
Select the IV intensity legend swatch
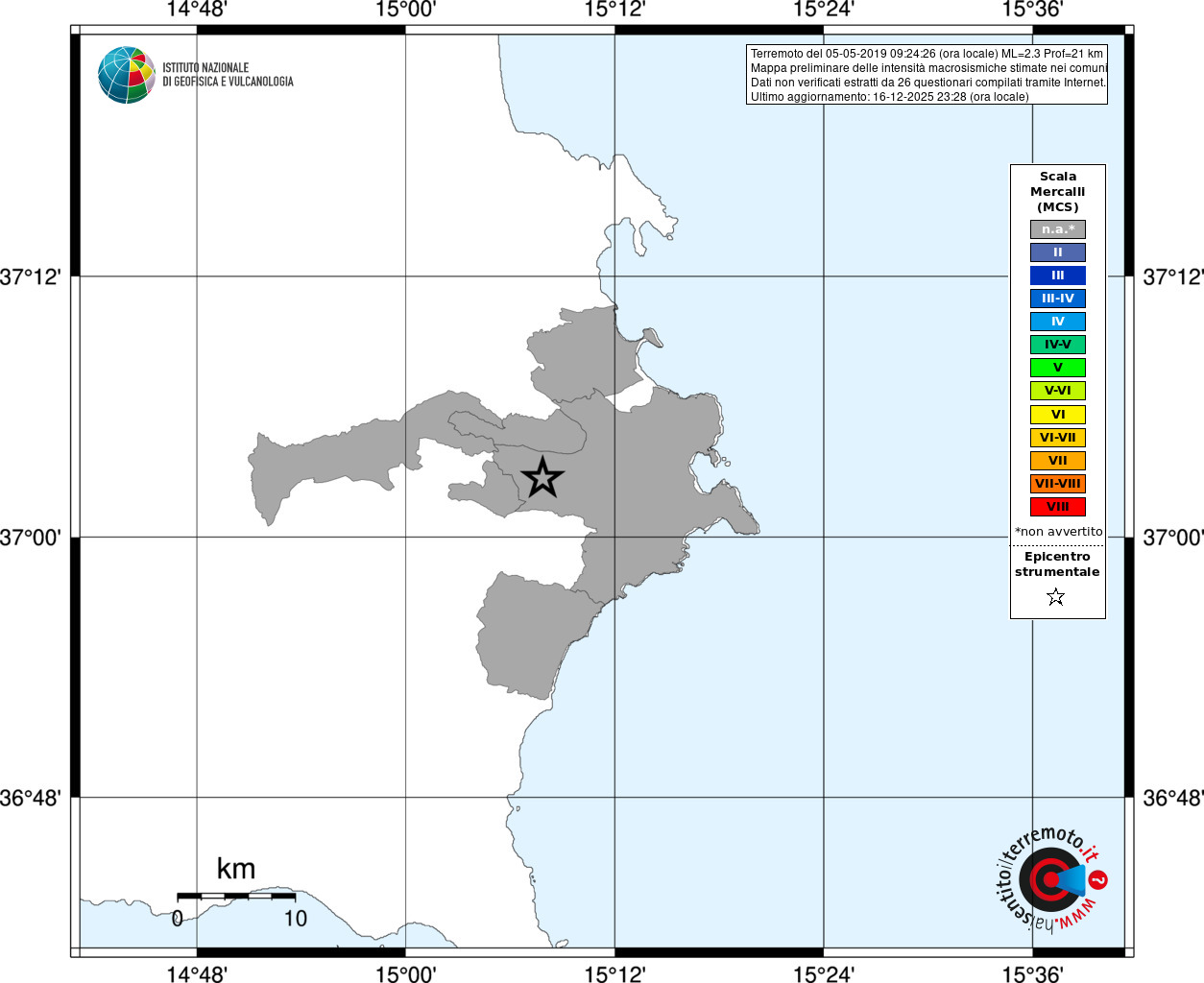coord(1058,322)
